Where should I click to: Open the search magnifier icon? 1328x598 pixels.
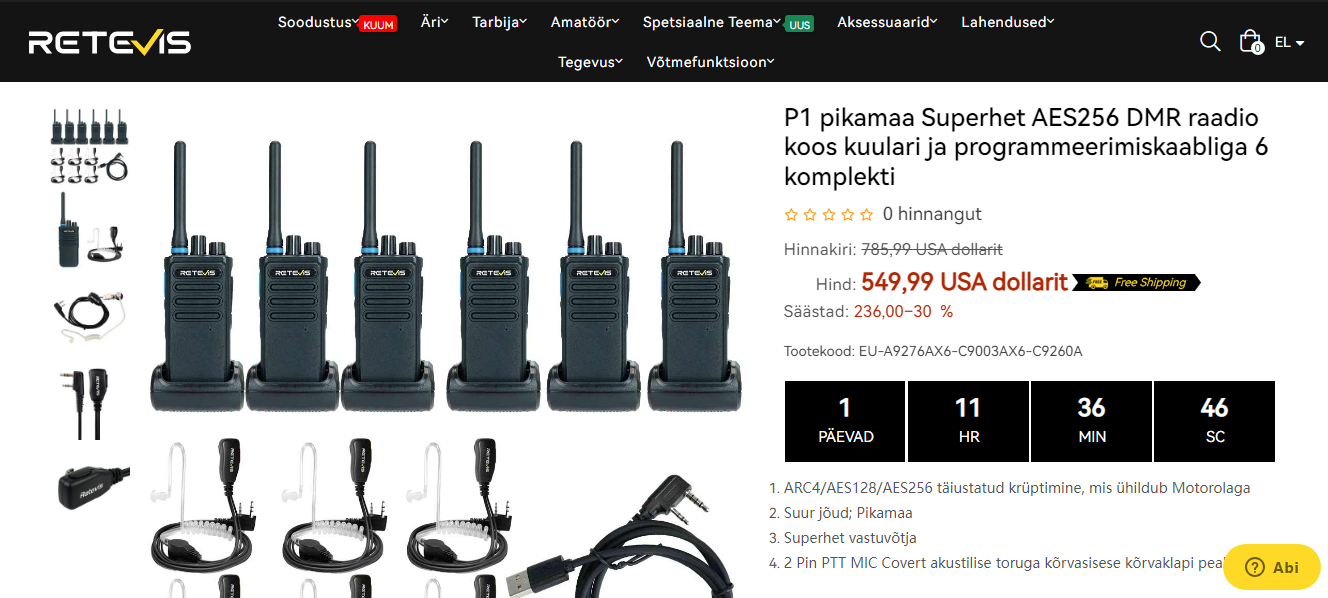(x=1210, y=41)
